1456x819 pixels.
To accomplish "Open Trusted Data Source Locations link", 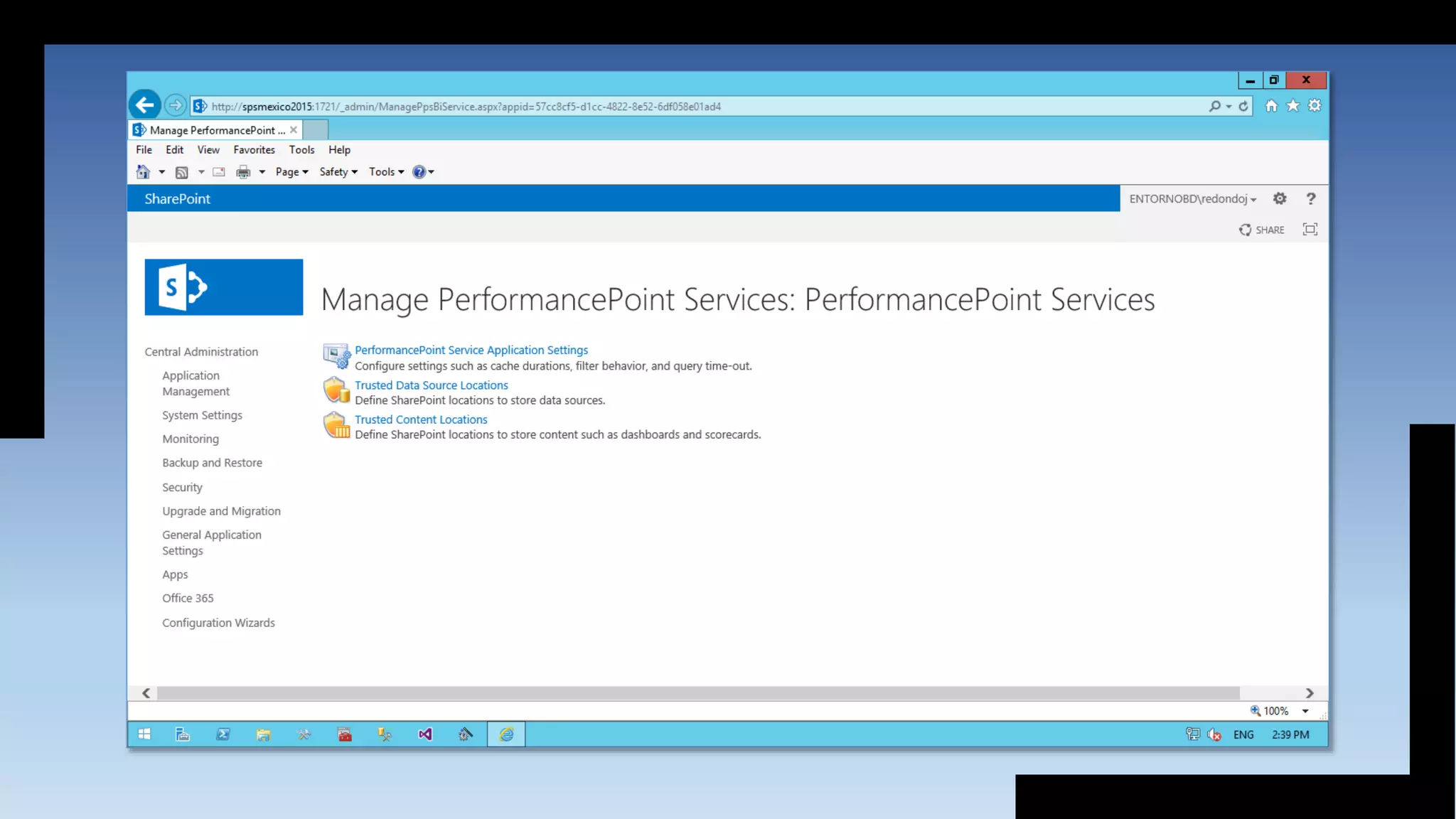I will click(x=432, y=385).
